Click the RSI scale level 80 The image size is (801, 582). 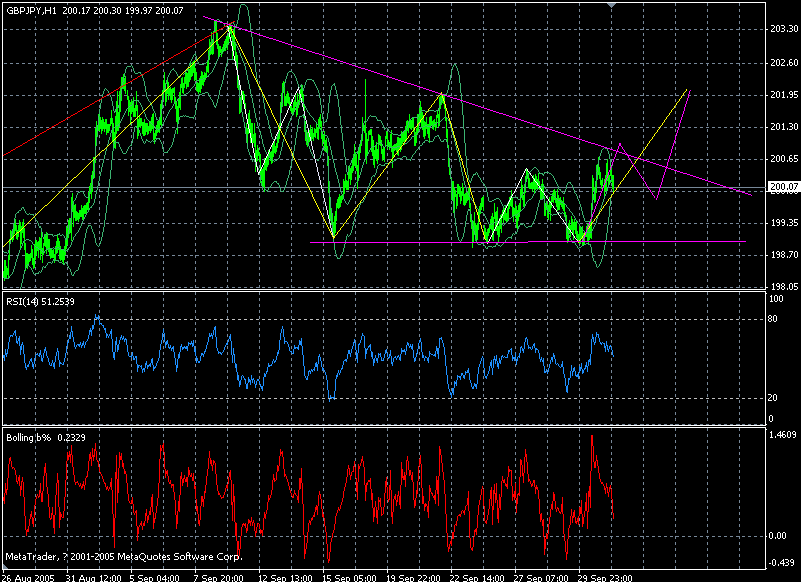coord(773,319)
